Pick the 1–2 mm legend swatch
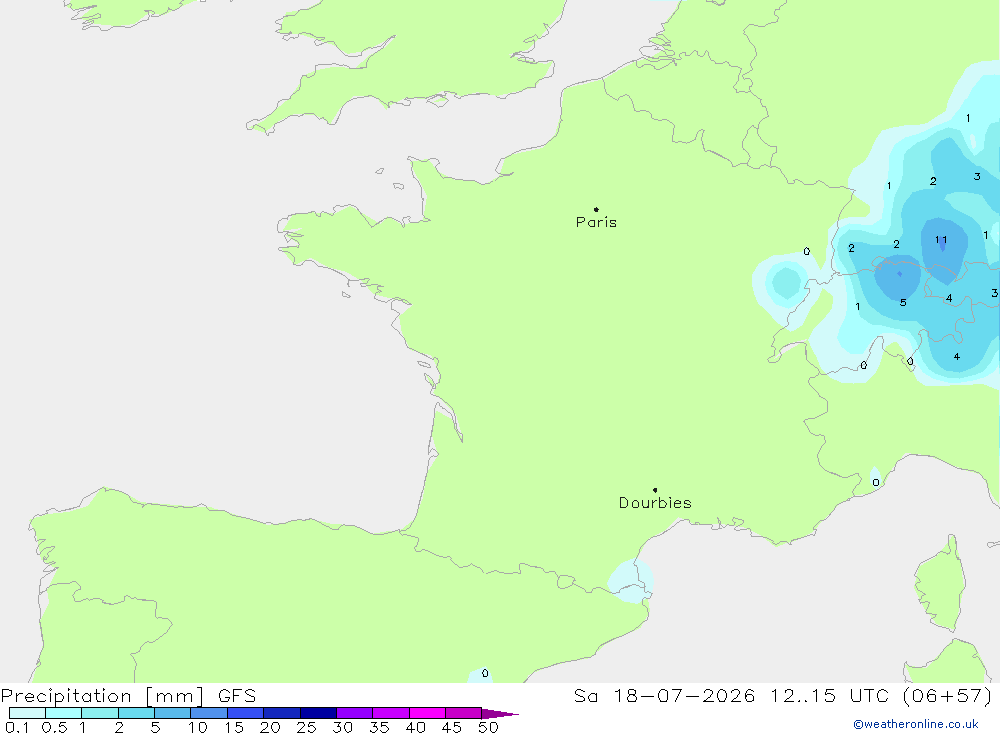Viewport: 1000px width, 733px height. (x=100, y=713)
